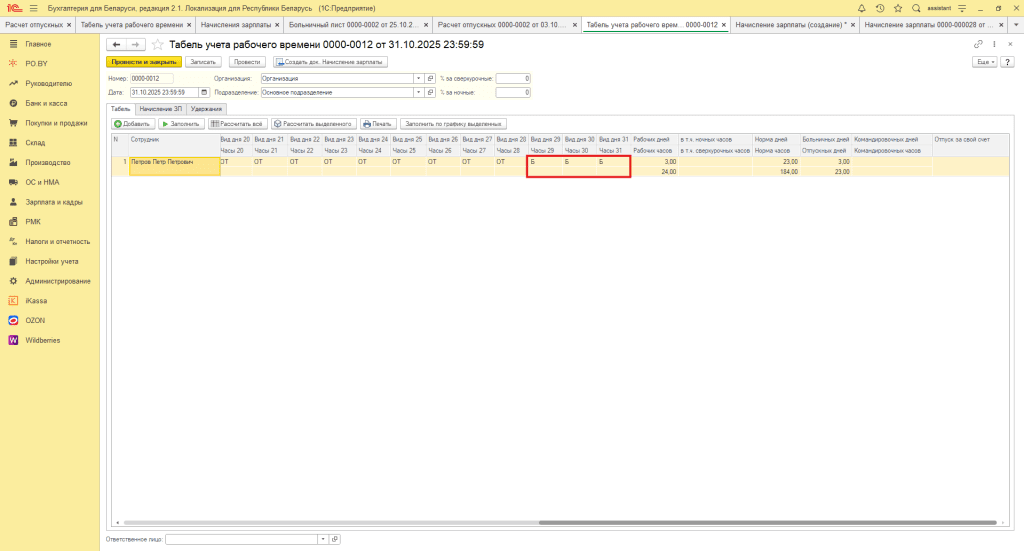This screenshot has width=1024, height=551.
Task: Click the % за сверхурочные input field
Action: (513, 78)
